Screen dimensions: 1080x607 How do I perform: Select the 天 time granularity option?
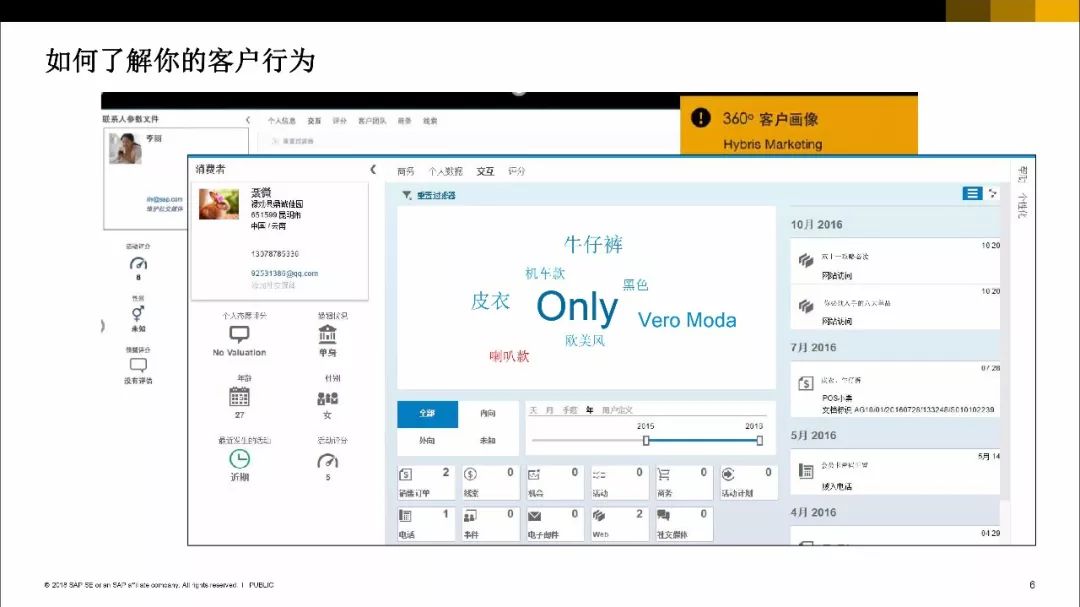pyautogui.click(x=533, y=410)
